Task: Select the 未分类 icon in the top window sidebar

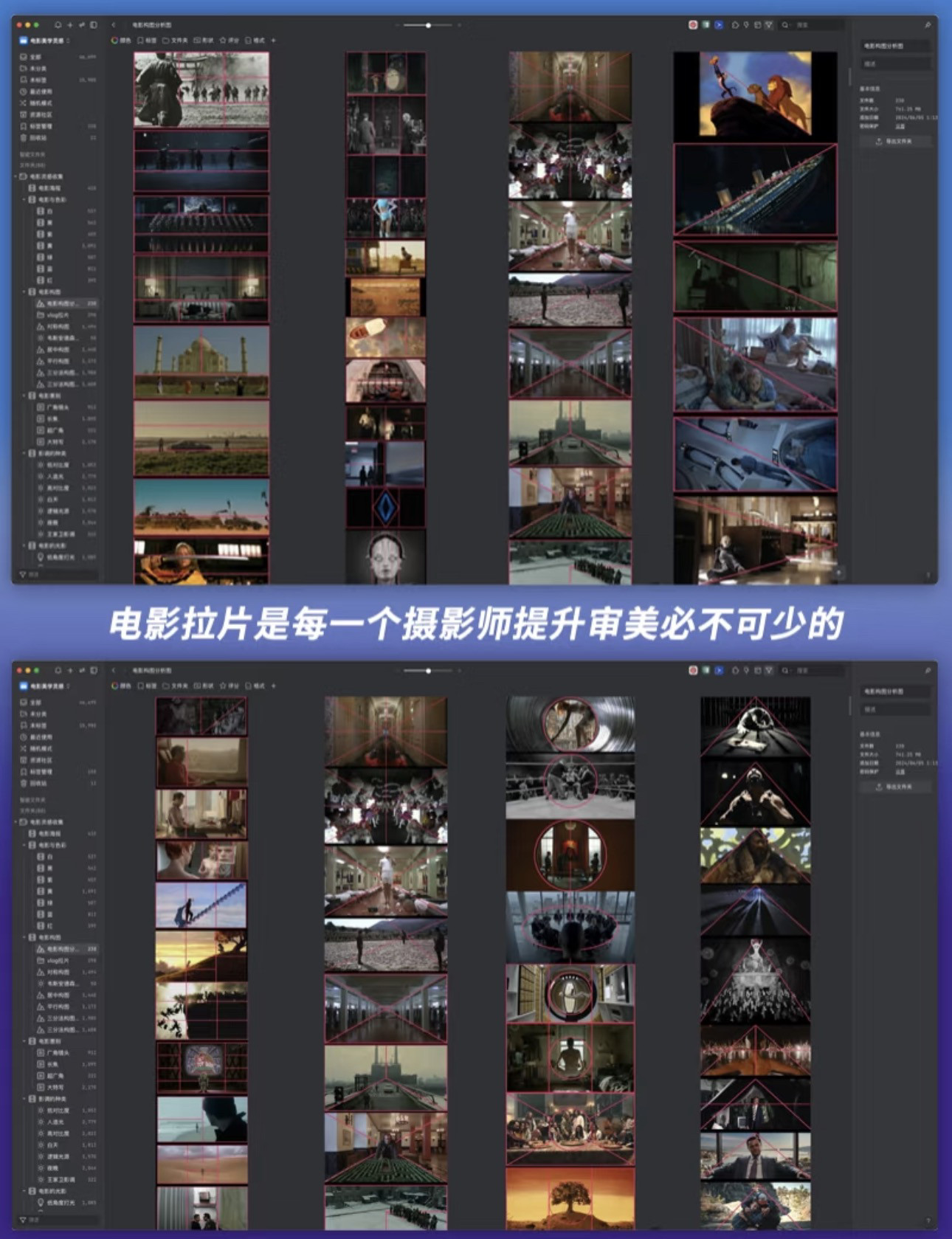Action: [24, 68]
